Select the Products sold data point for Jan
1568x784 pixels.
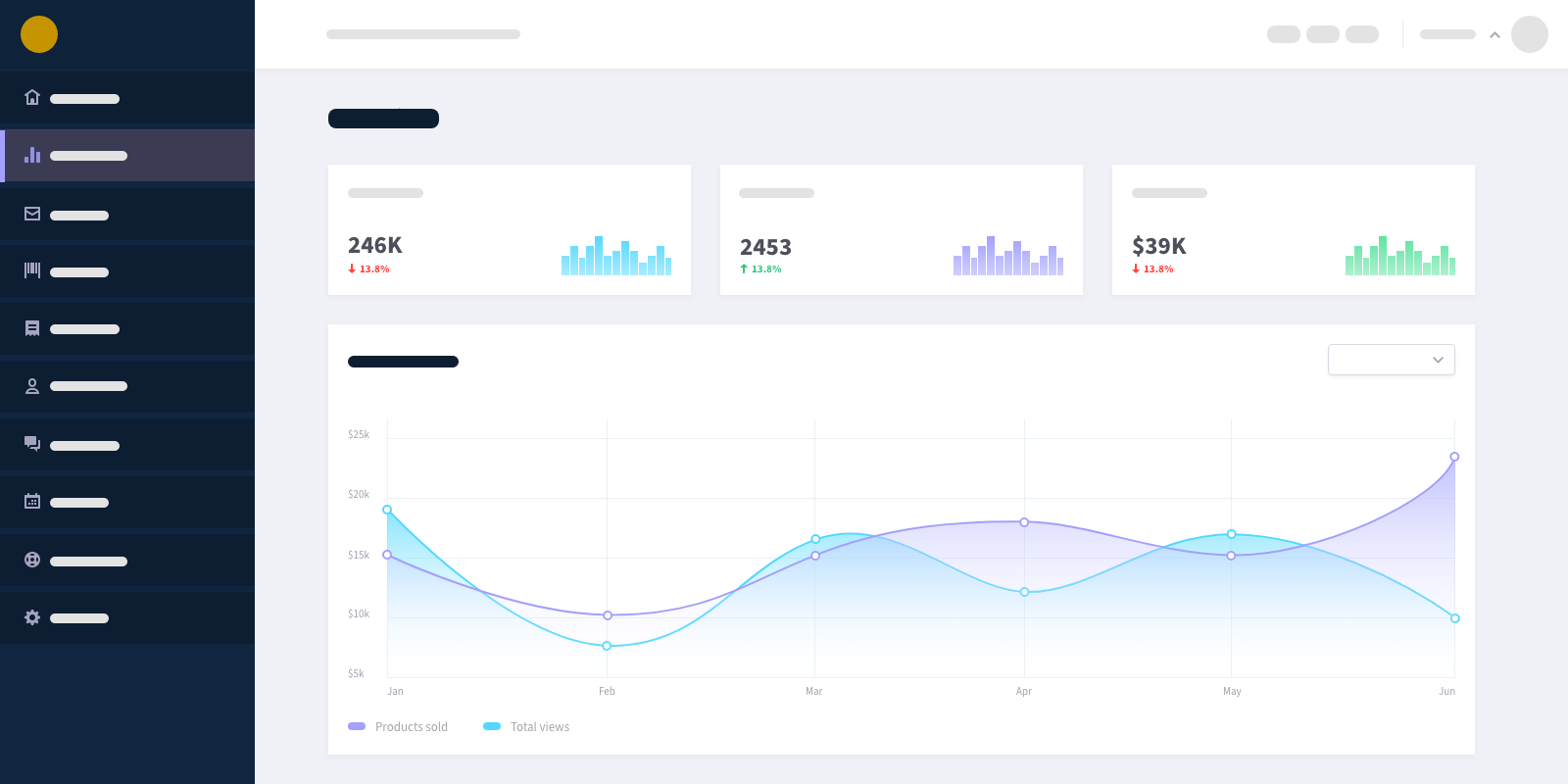[387, 555]
